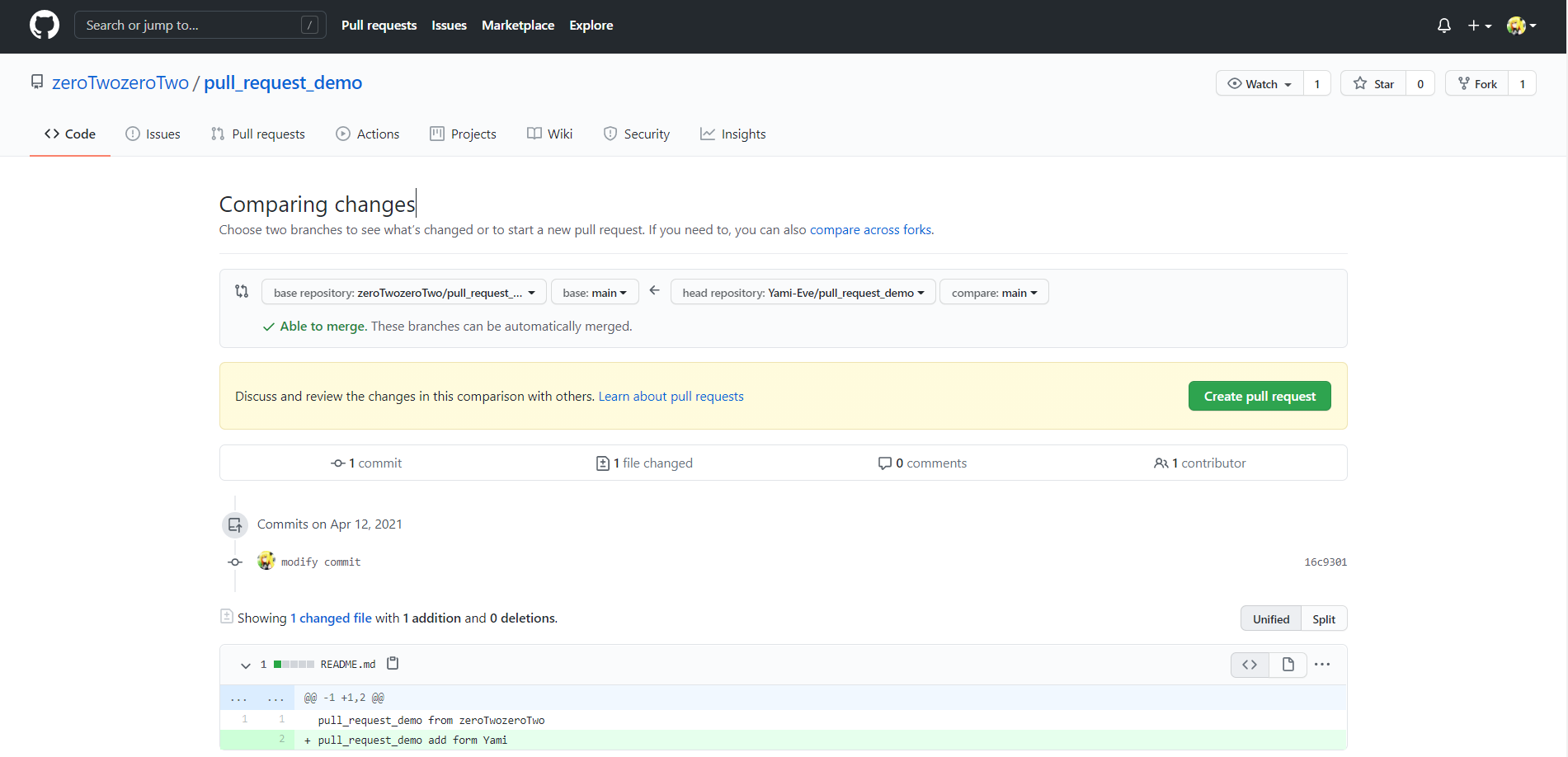Open zeroTwozeroTwo owner profile link
Screen dimensions: 1568x757
point(120,82)
